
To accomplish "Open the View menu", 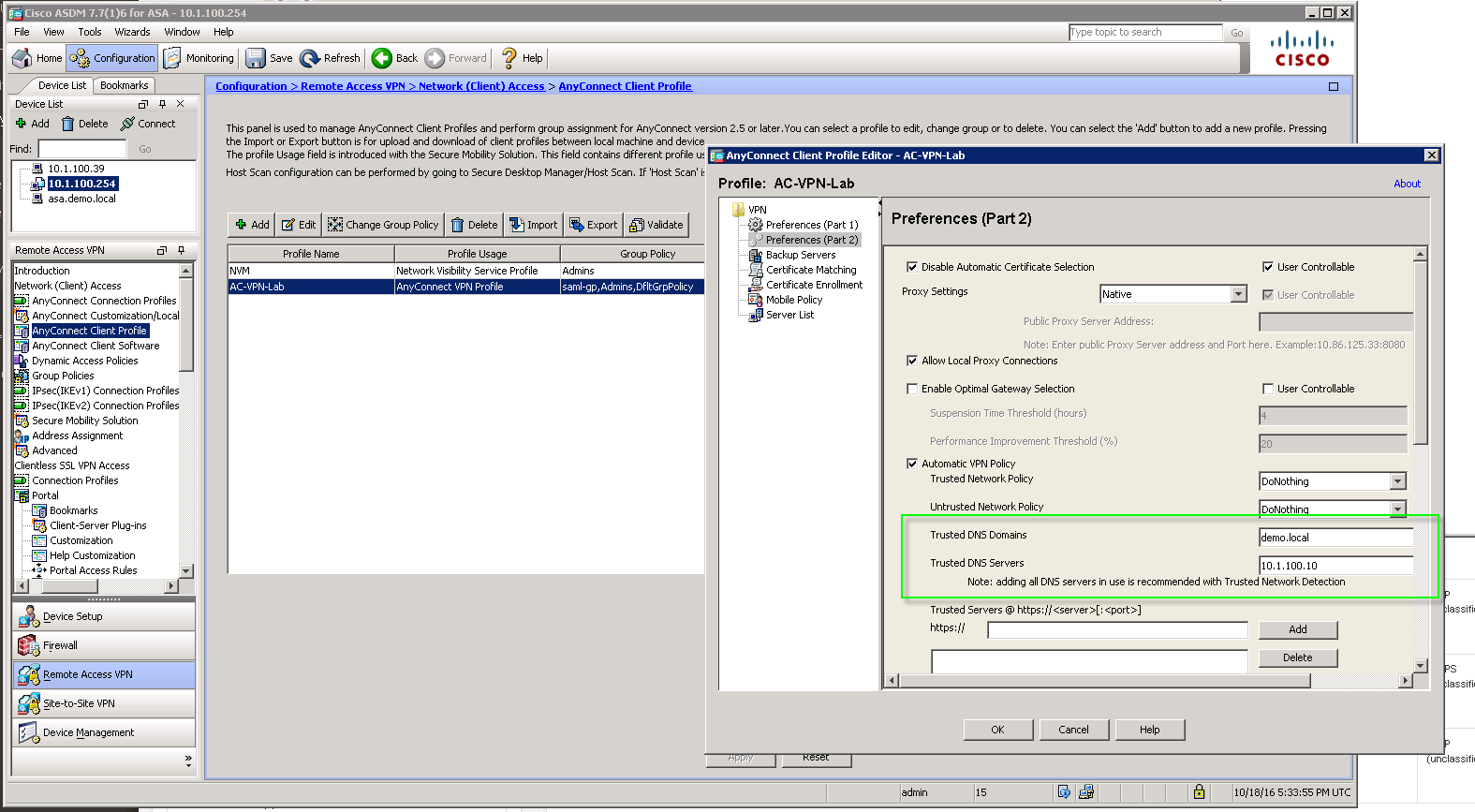I will (x=53, y=32).
